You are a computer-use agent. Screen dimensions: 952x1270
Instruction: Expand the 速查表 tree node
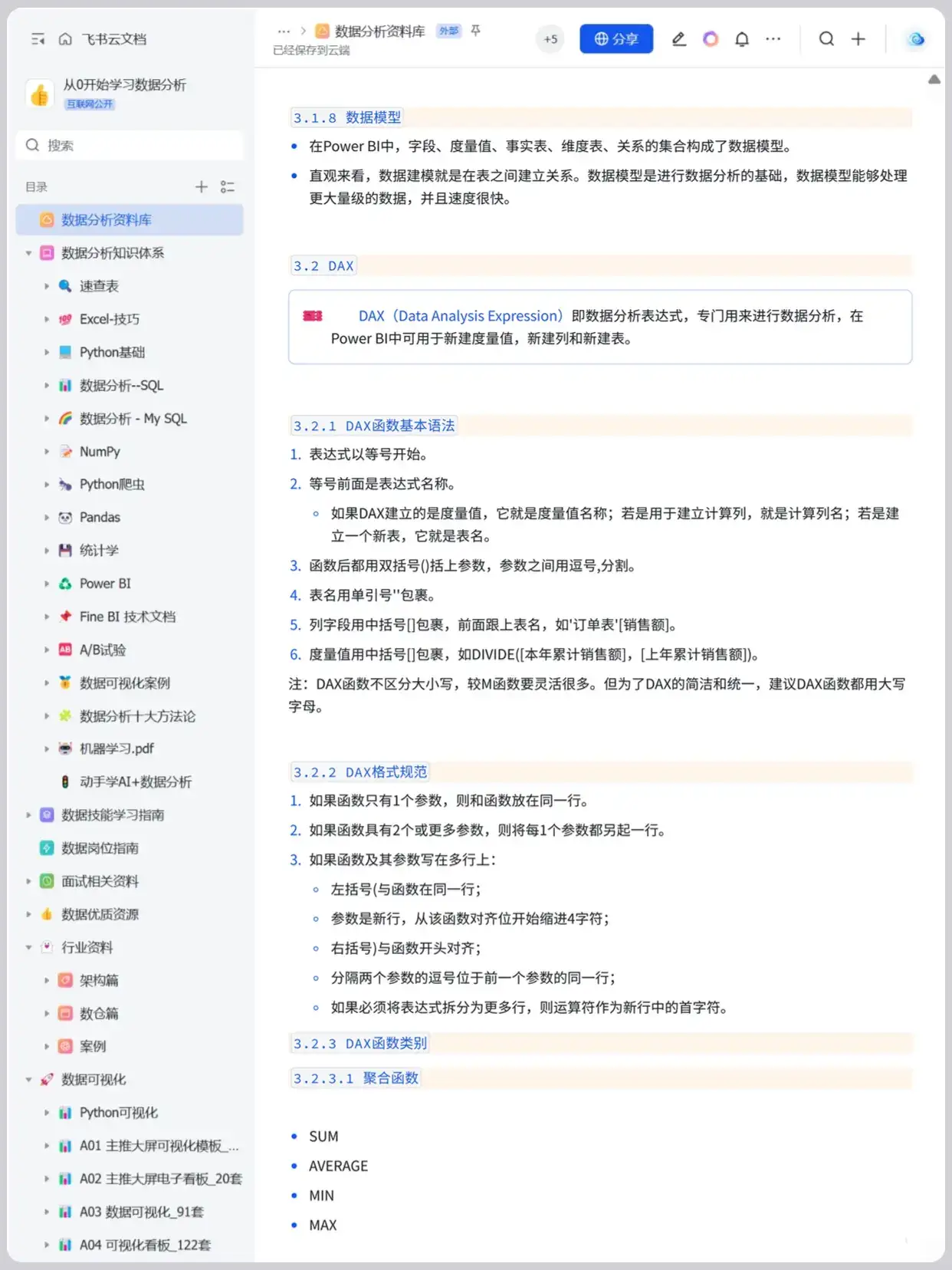[x=46, y=286]
